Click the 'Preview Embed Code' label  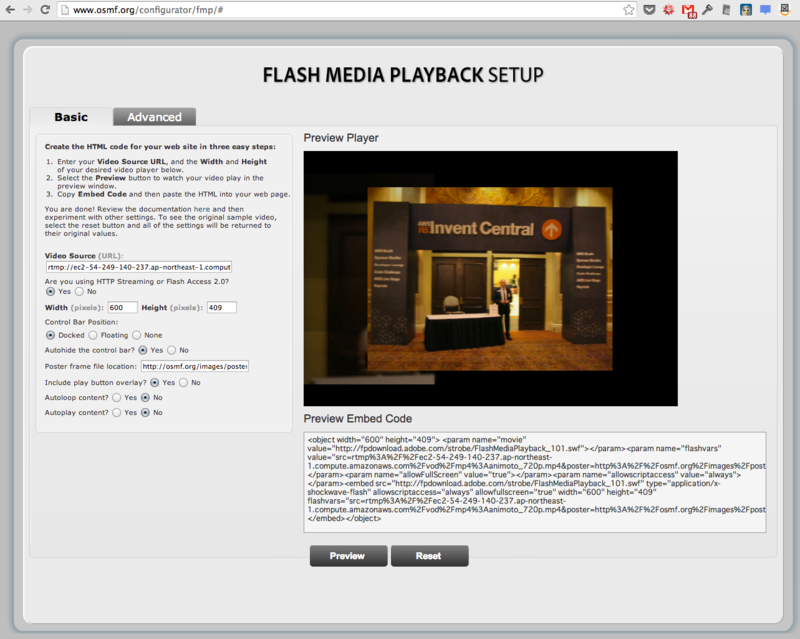click(x=358, y=419)
